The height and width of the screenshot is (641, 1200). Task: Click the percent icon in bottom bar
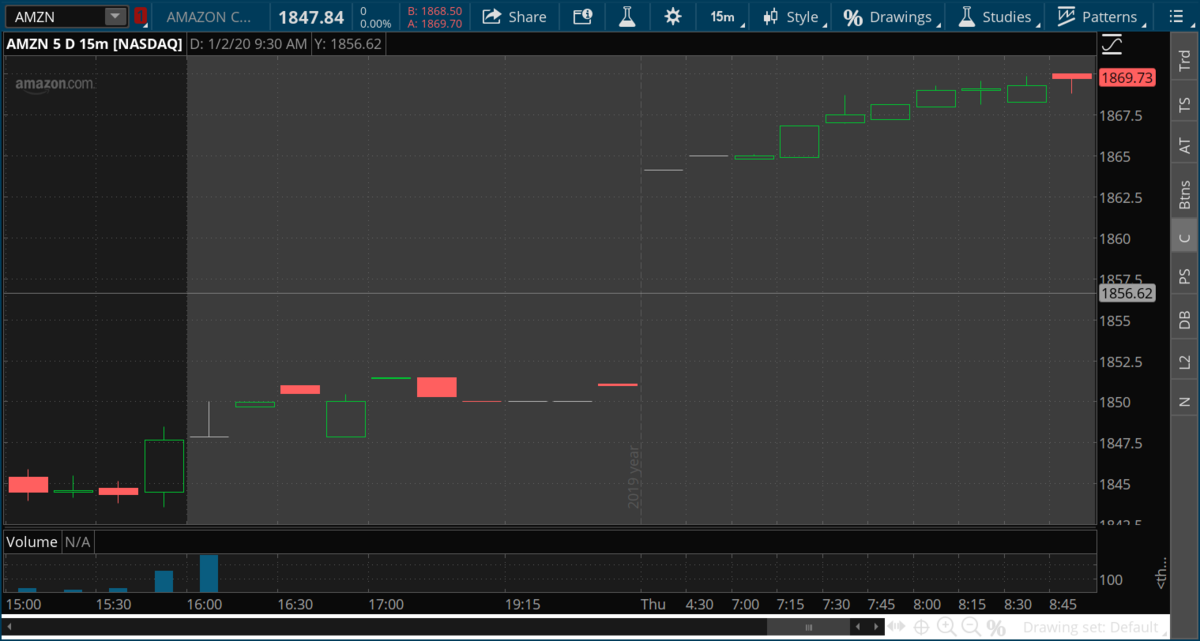(996, 628)
